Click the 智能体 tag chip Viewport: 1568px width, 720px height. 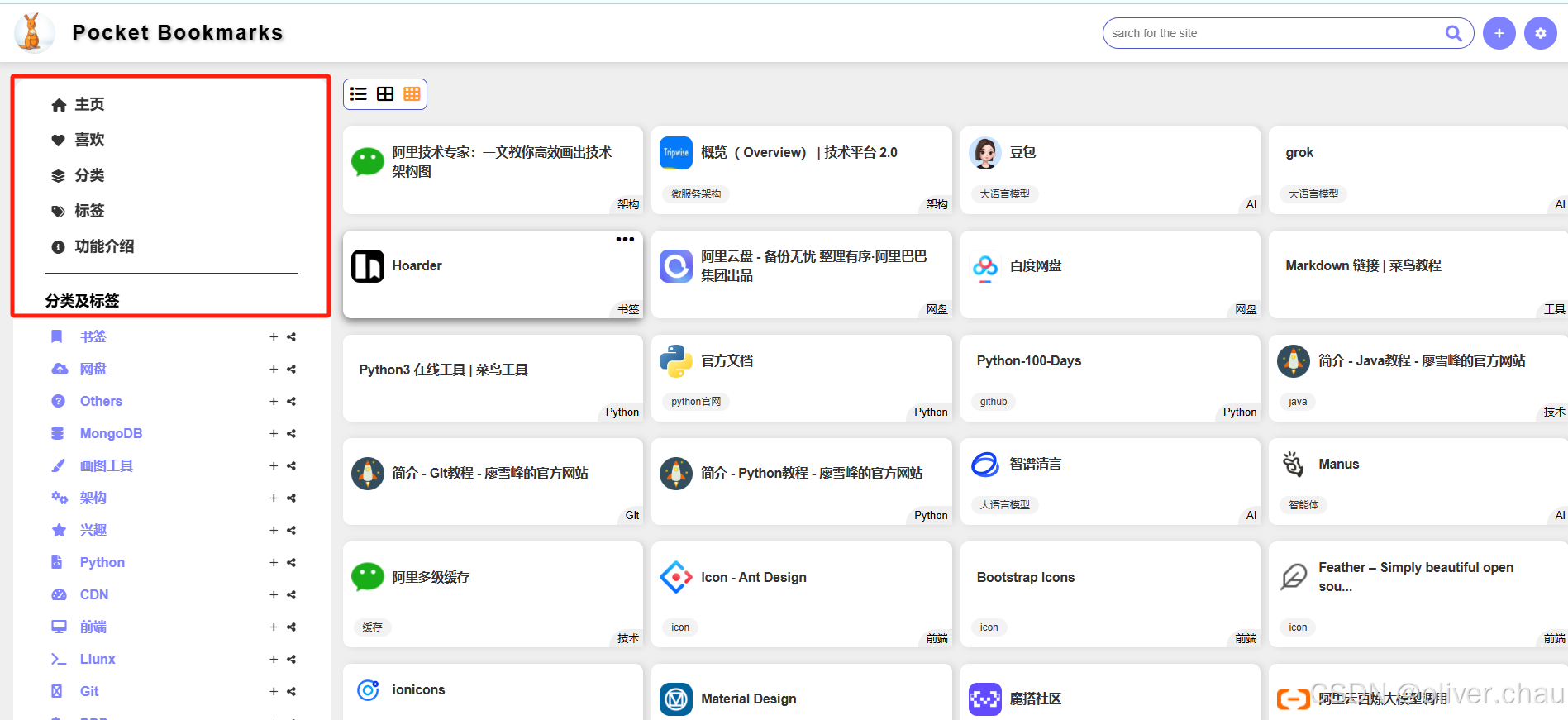(x=1303, y=505)
